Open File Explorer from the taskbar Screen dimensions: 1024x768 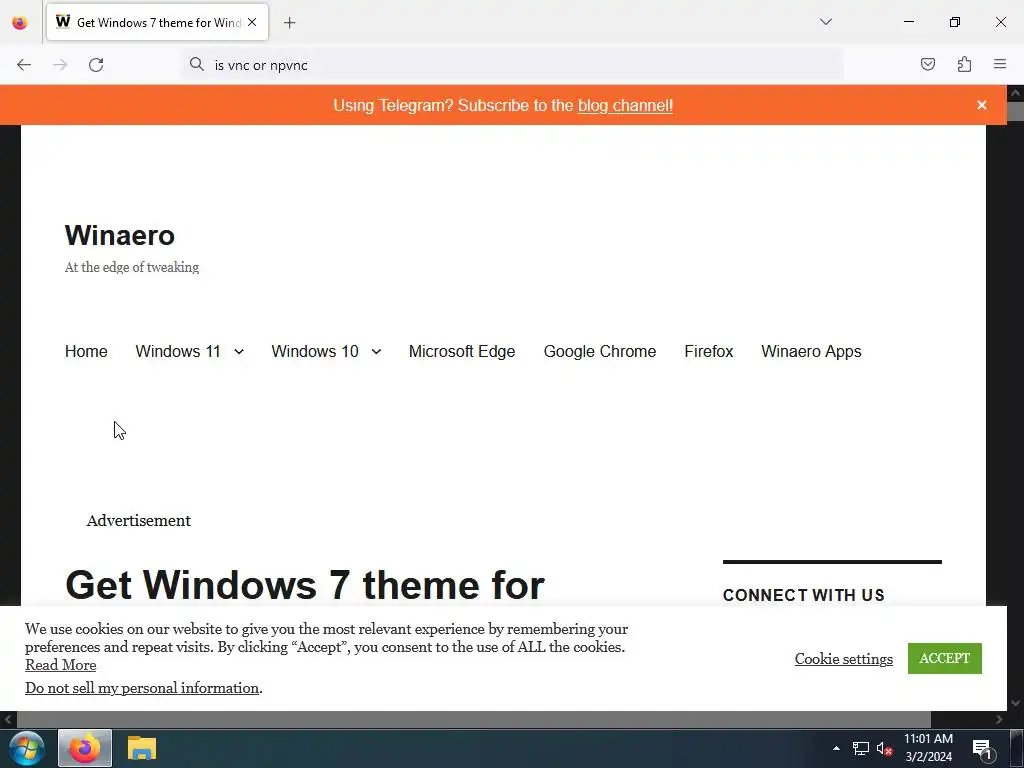click(x=142, y=748)
